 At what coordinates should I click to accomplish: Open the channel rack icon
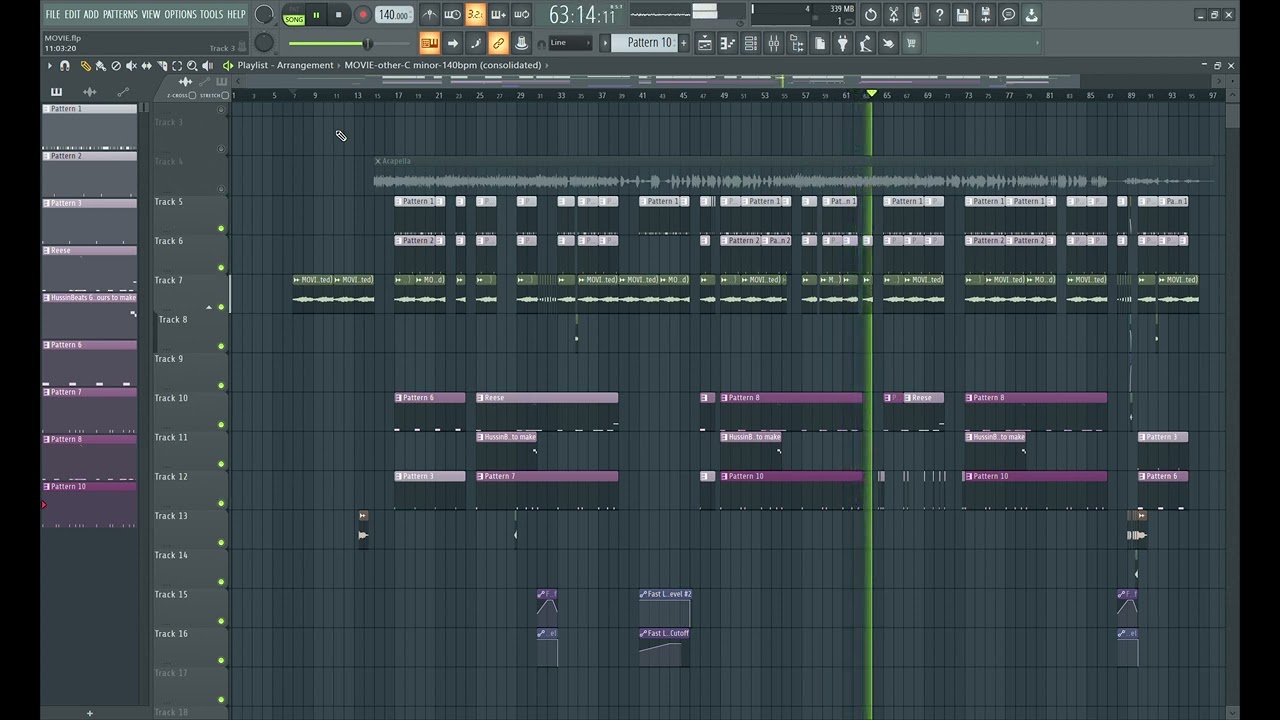click(x=750, y=43)
